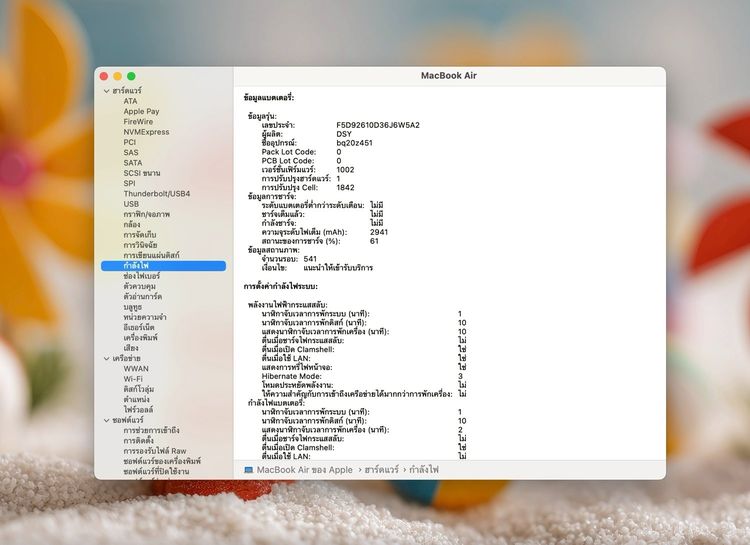750x545 pixels.
Task: Select ตัวควบคุม sidebar item
Action: tap(139, 286)
